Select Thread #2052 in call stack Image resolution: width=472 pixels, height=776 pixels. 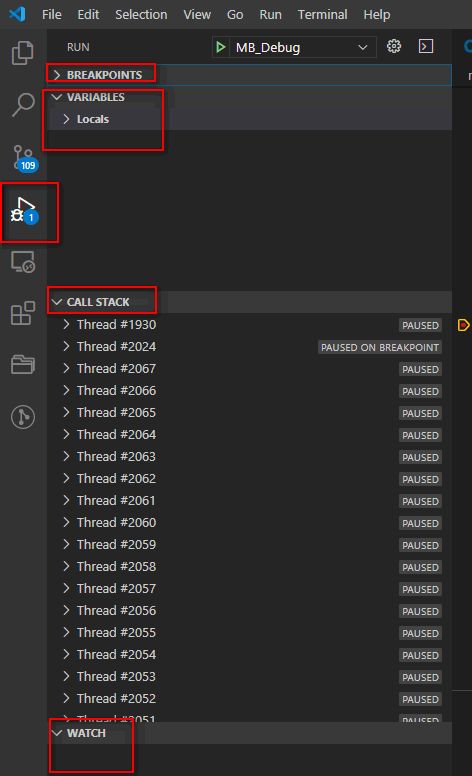coord(249,699)
